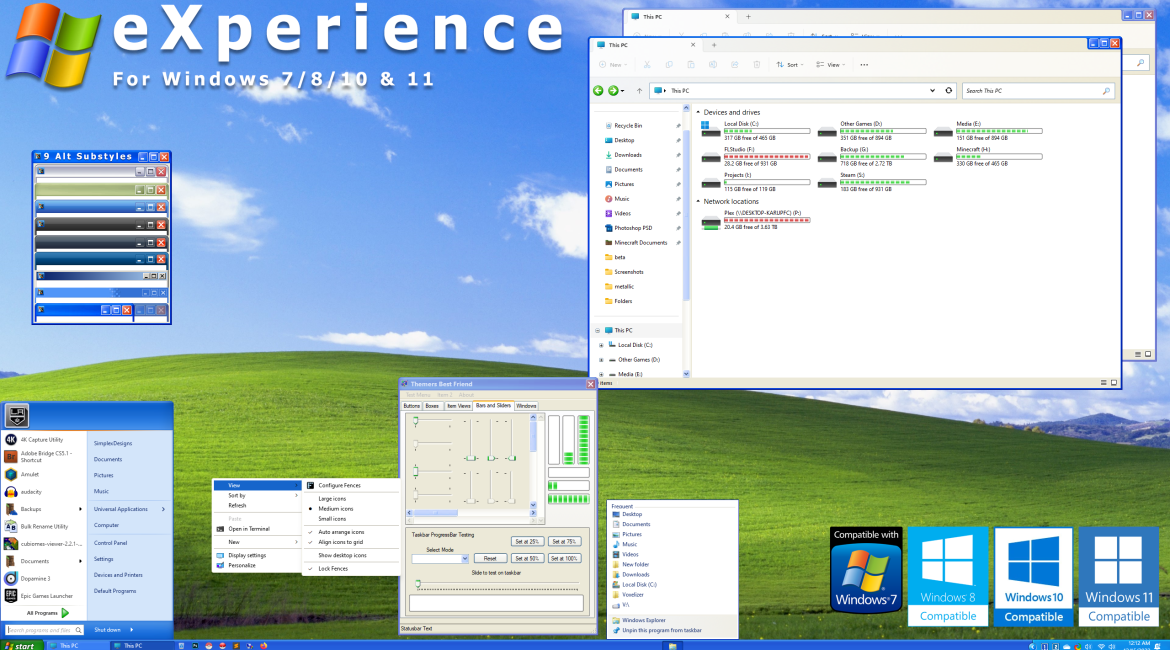Open the Sort dropdown in Explorer toolbar
This screenshot has height=650, width=1170.
pyautogui.click(x=789, y=64)
